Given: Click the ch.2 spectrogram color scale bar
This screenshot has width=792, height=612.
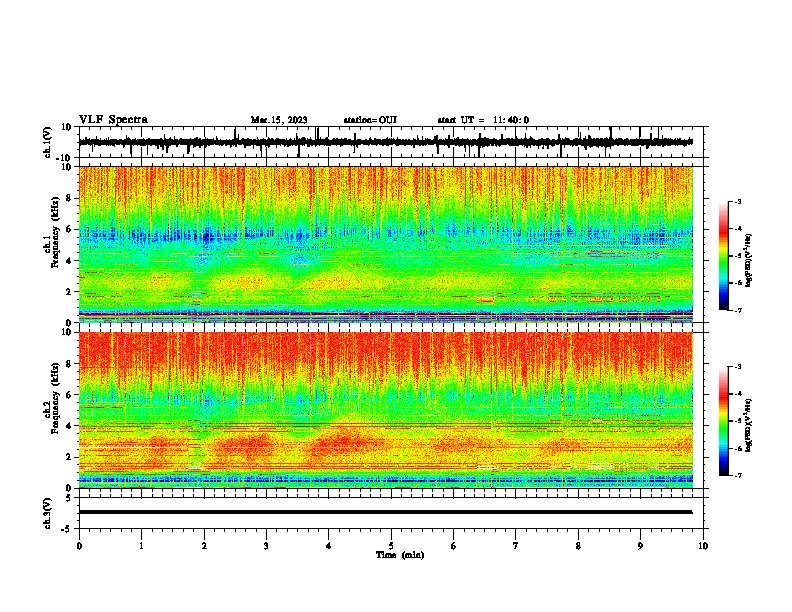Looking at the screenshot, I should pyautogui.click(x=723, y=421).
